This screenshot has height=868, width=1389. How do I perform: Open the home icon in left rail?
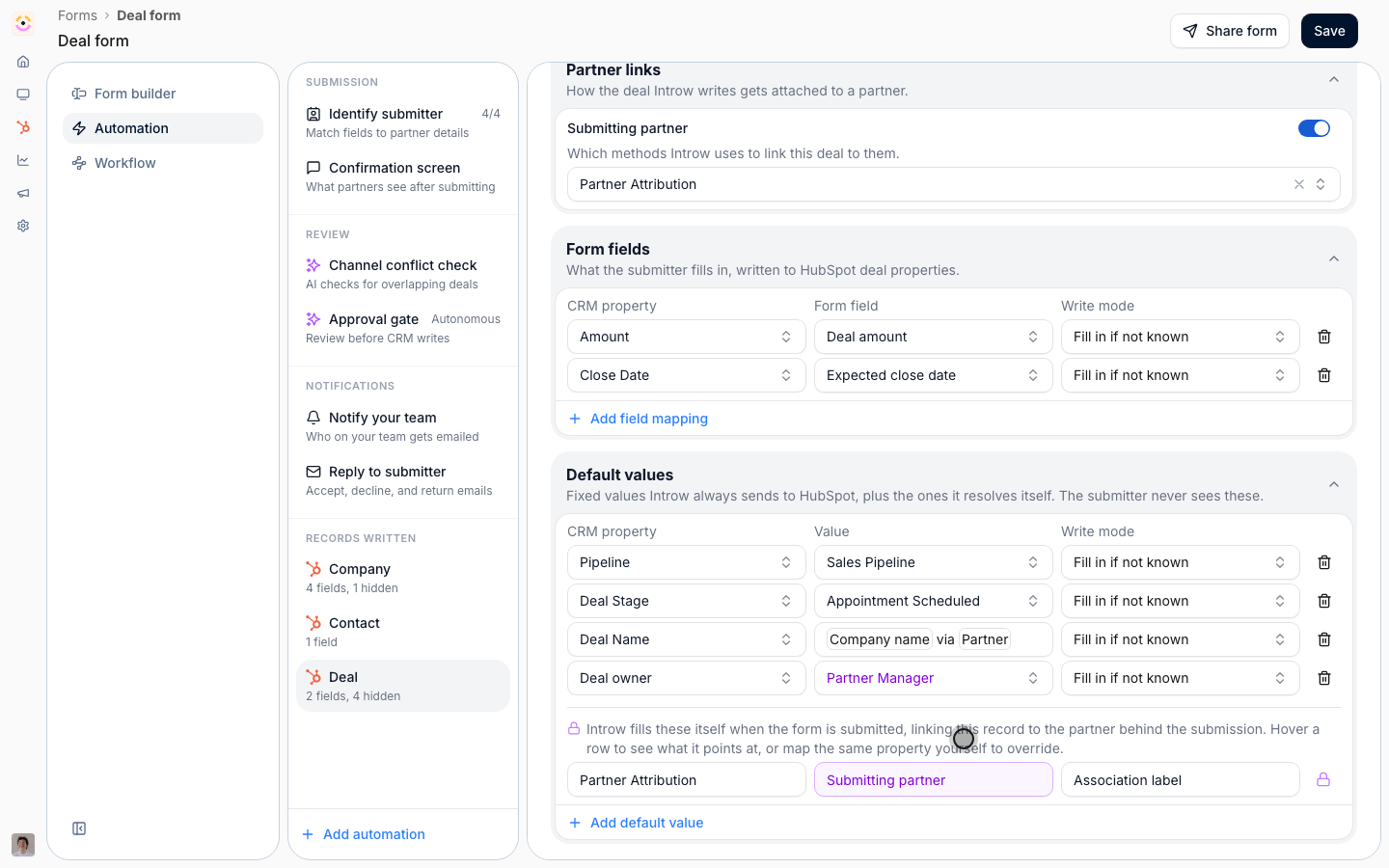point(23,62)
